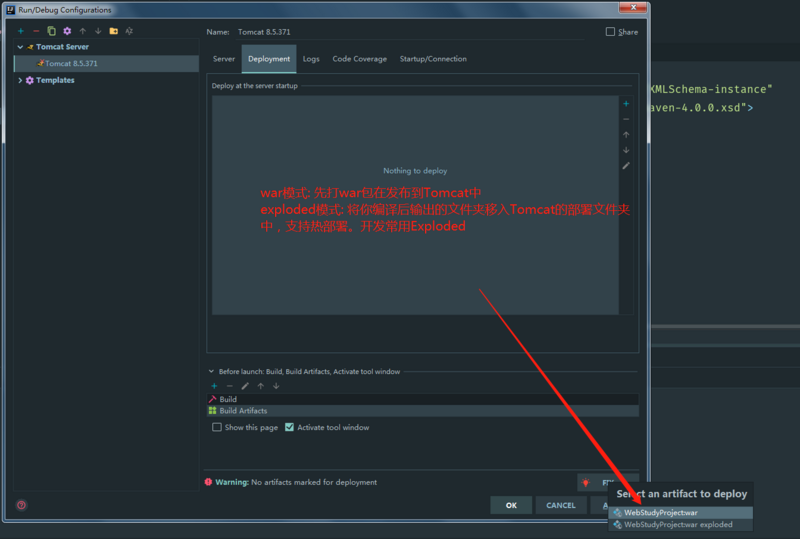Move deployment item up
800x539 pixels.
coord(626,135)
